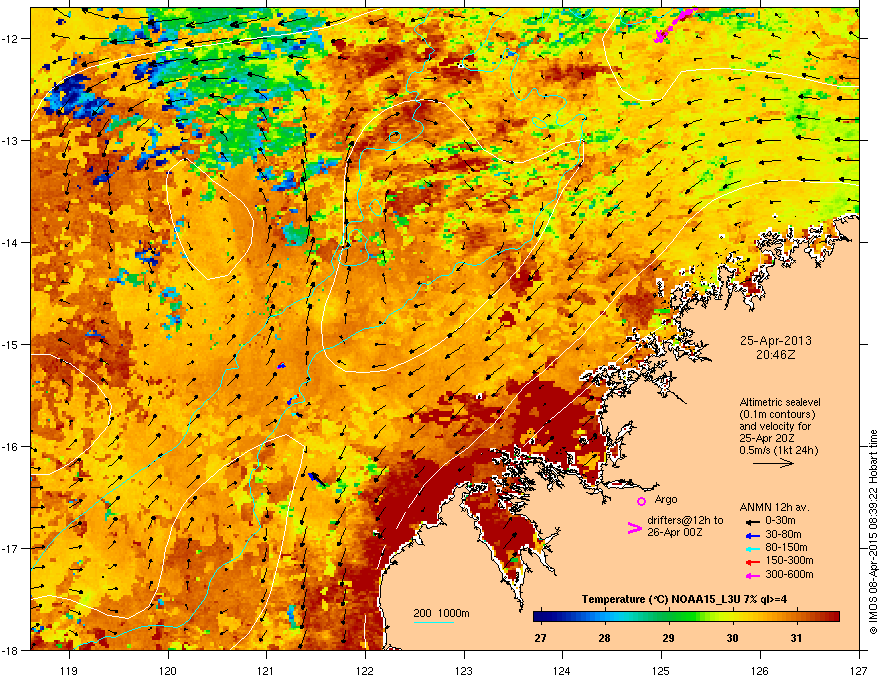Click the magenta drifter track near top edge
This screenshot has height=680, width=880.
(675, 24)
